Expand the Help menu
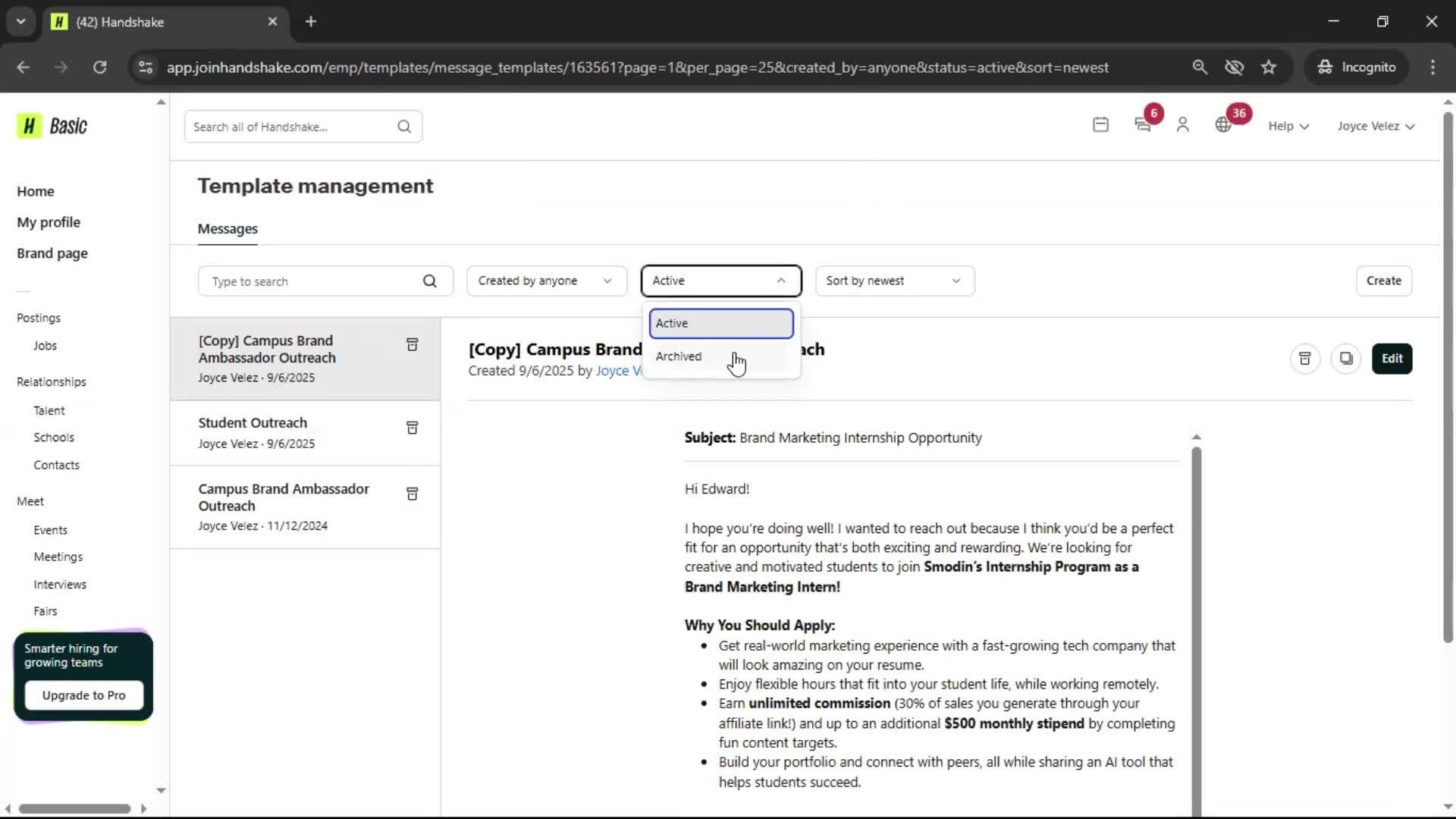The width and height of the screenshot is (1456, 819). coord(1288,126)
